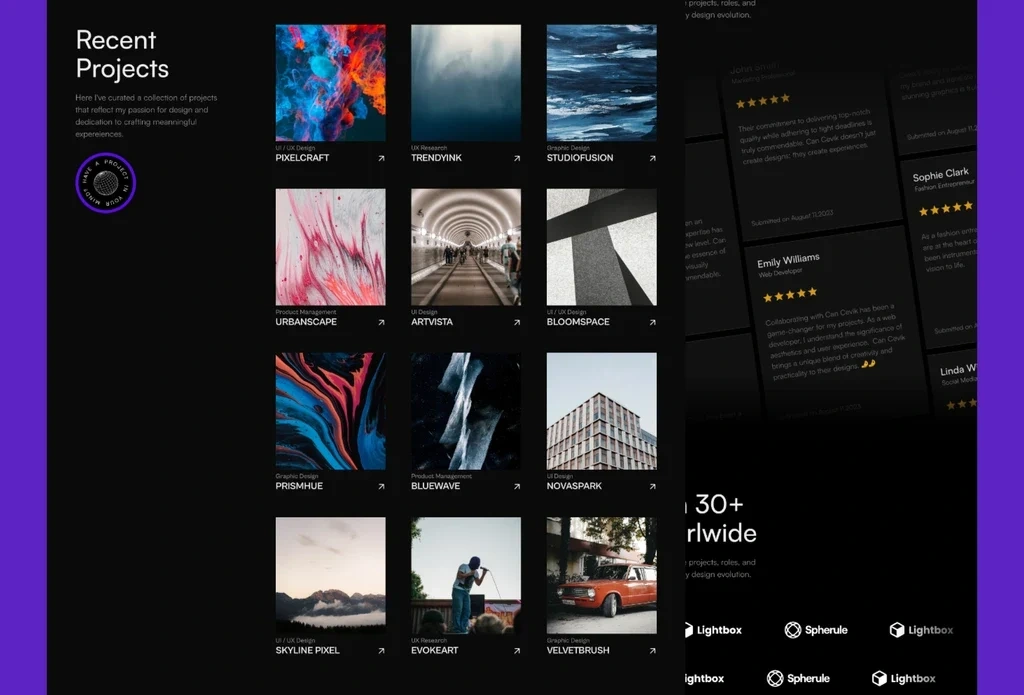1024x695 pixels.
Task: Click the URBANSCAPE project title
Action: click(x=306, y=322)
